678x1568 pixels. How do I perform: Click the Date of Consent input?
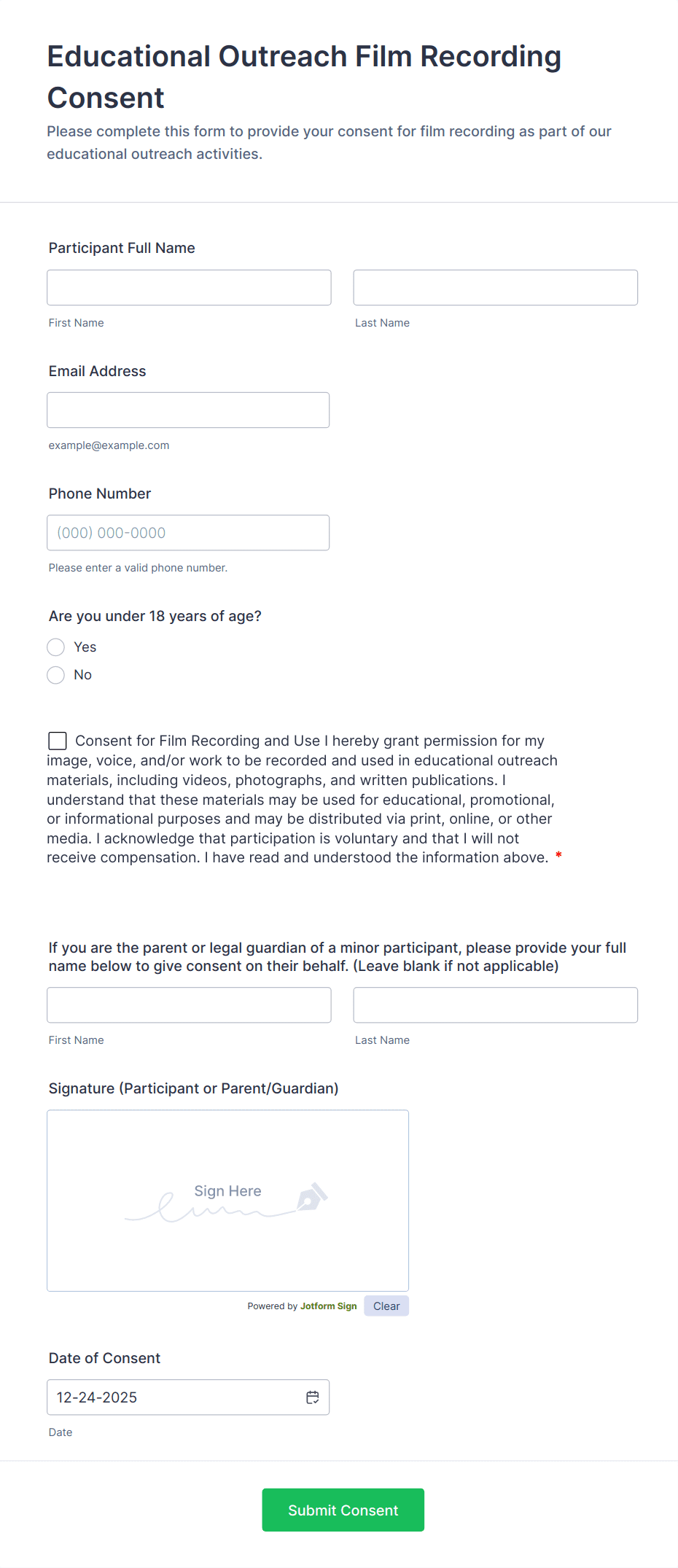pyautogui.click(x=175, y=1397)
